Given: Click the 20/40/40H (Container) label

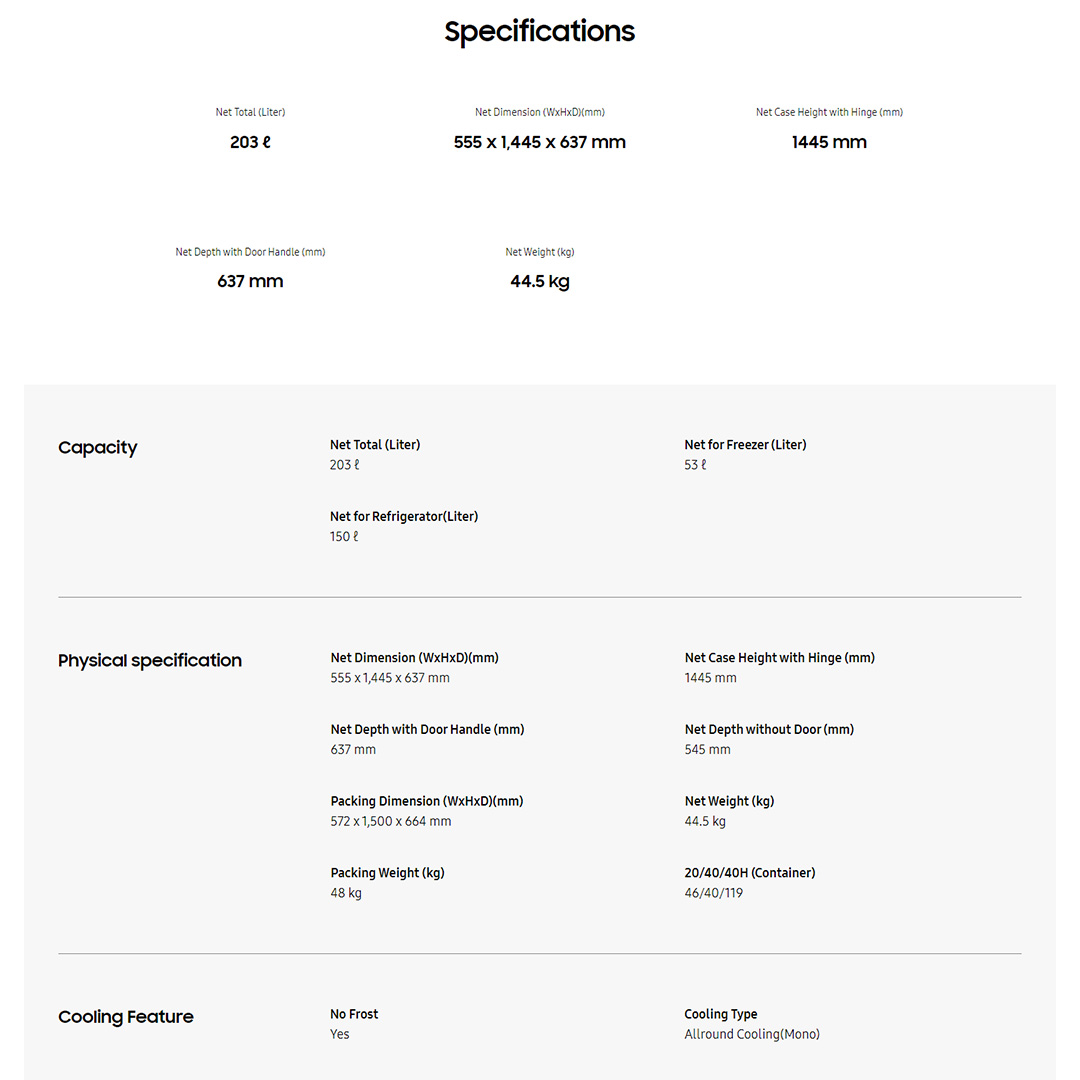Looking at the screenshot, I should (x=749, y=873).
